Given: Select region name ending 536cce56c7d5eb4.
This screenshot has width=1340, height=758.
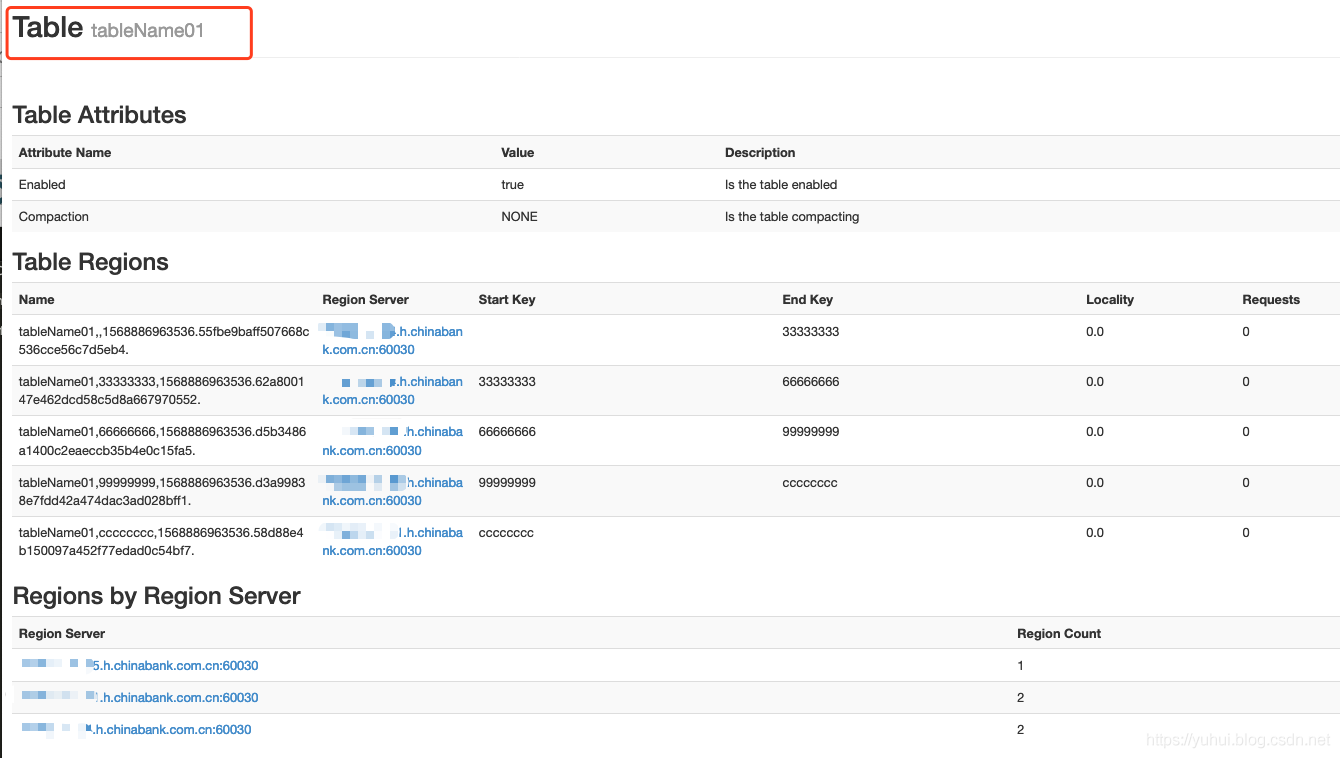Looking at the screenshot, I should point(164,341).
